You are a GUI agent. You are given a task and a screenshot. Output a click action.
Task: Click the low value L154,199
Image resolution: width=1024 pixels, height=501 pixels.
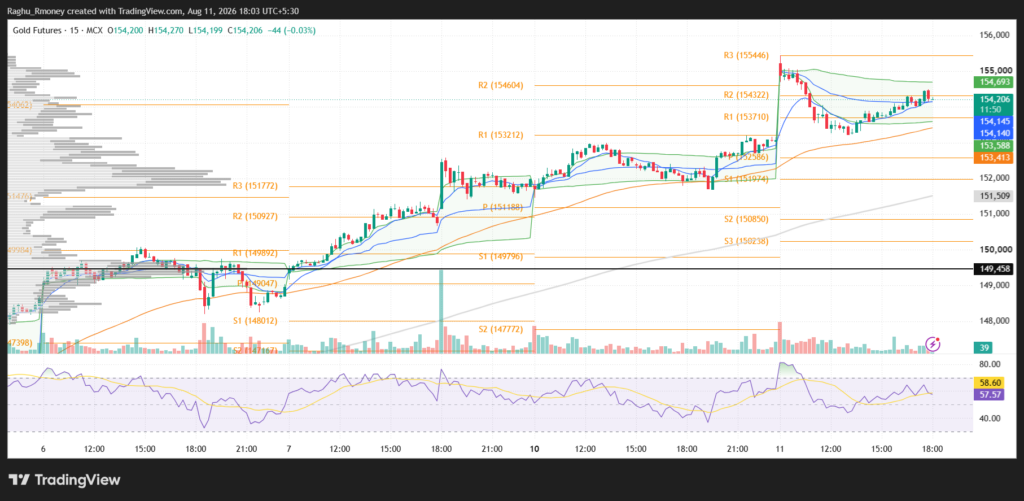[208, 30]
